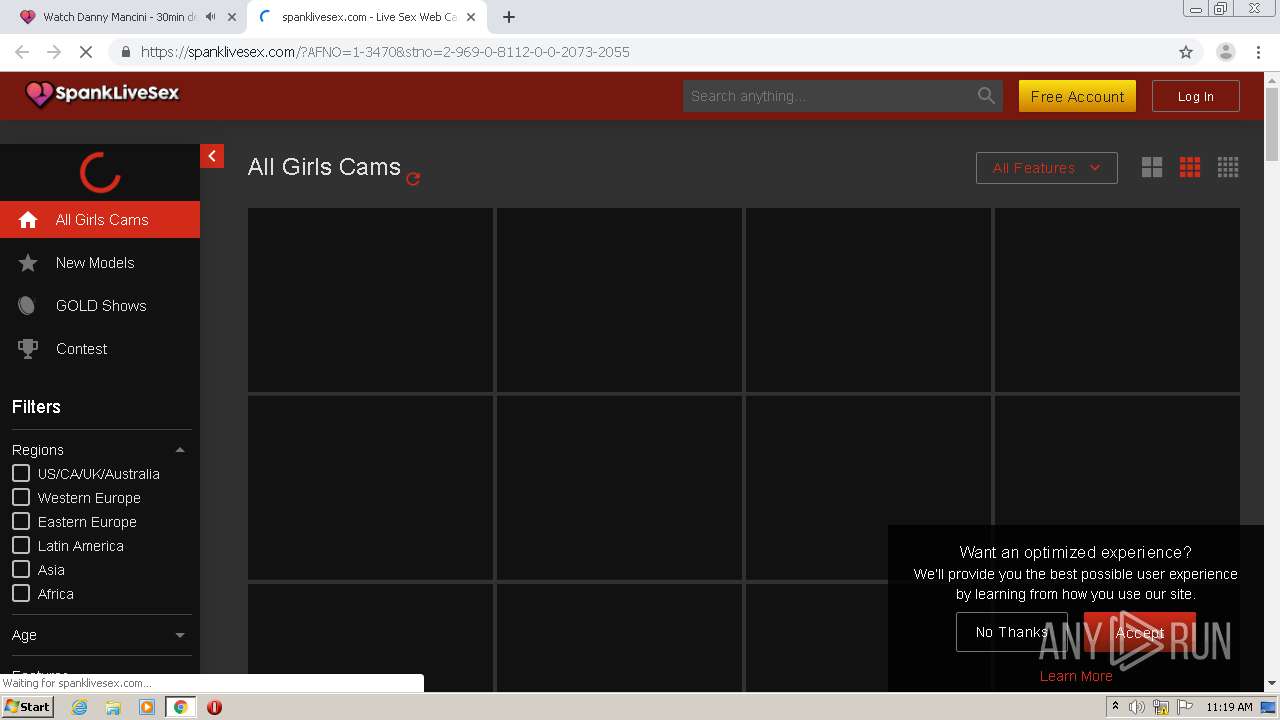Click the volume icon in system tray
The image size is (1280, 720).
[1137, 707]
